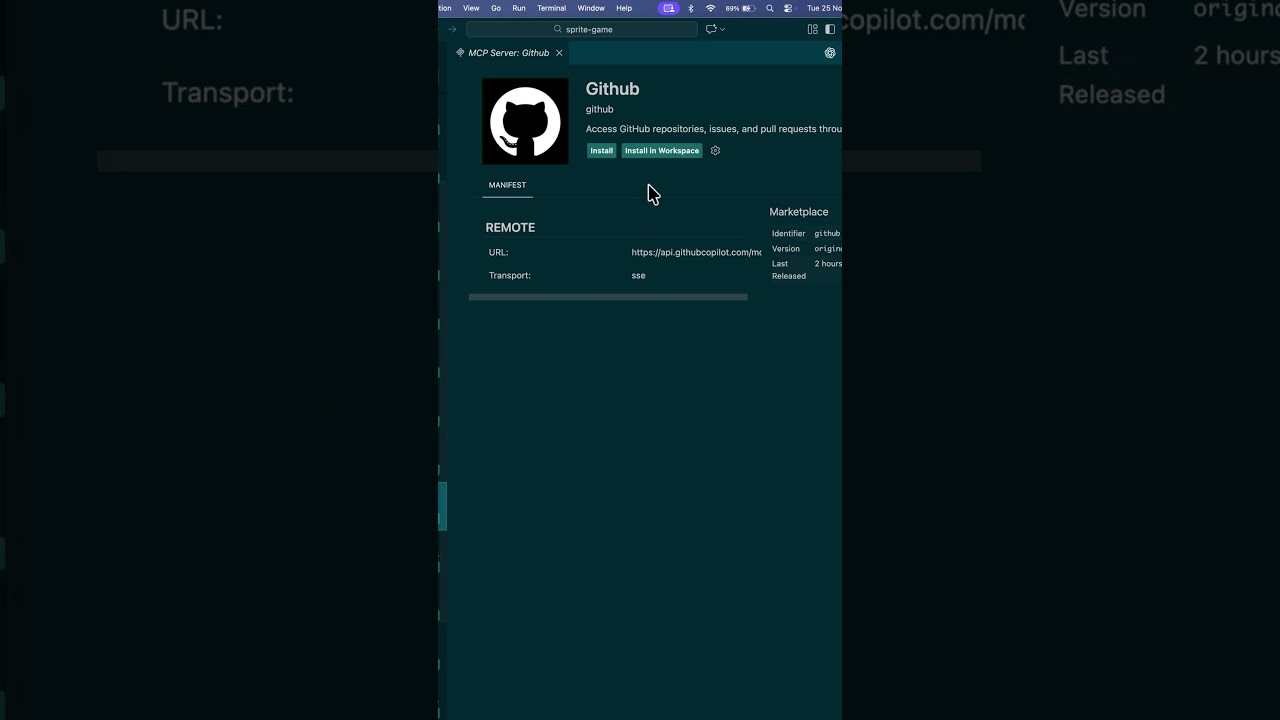Click the Install button
The image size is (1280, 720).
point(601,151)
